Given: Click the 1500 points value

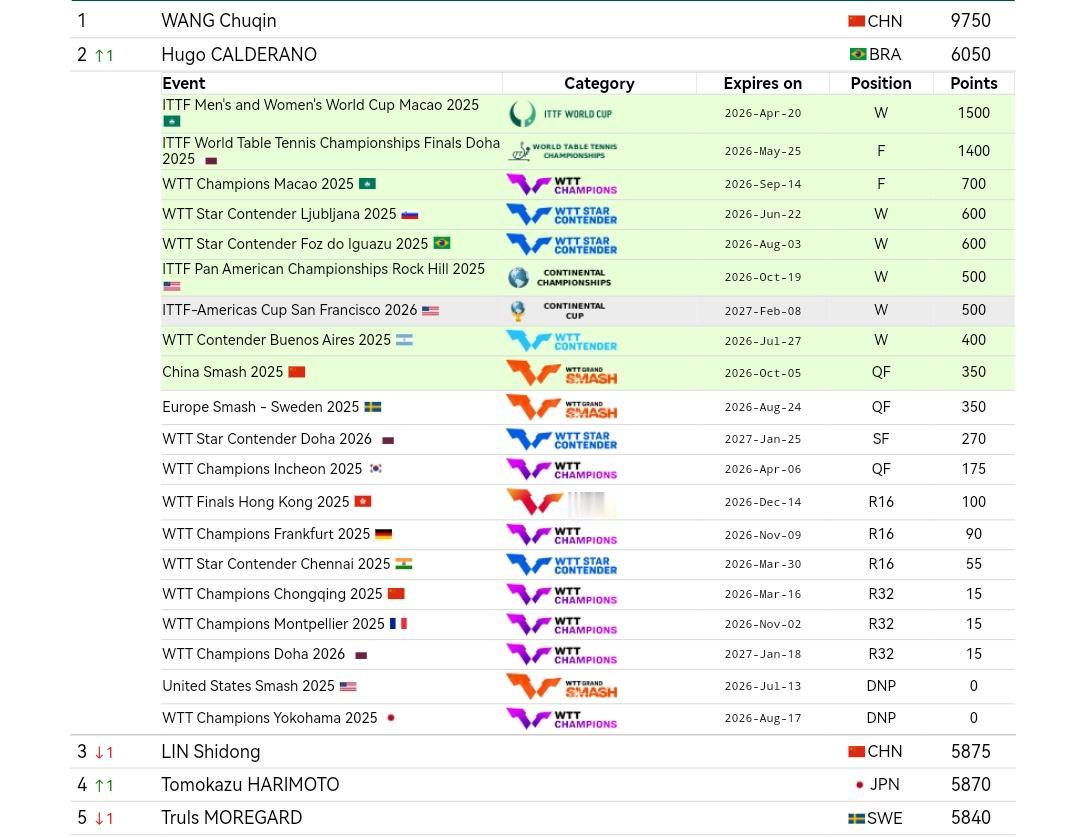Looking at the screenshot, I should 973,113.
